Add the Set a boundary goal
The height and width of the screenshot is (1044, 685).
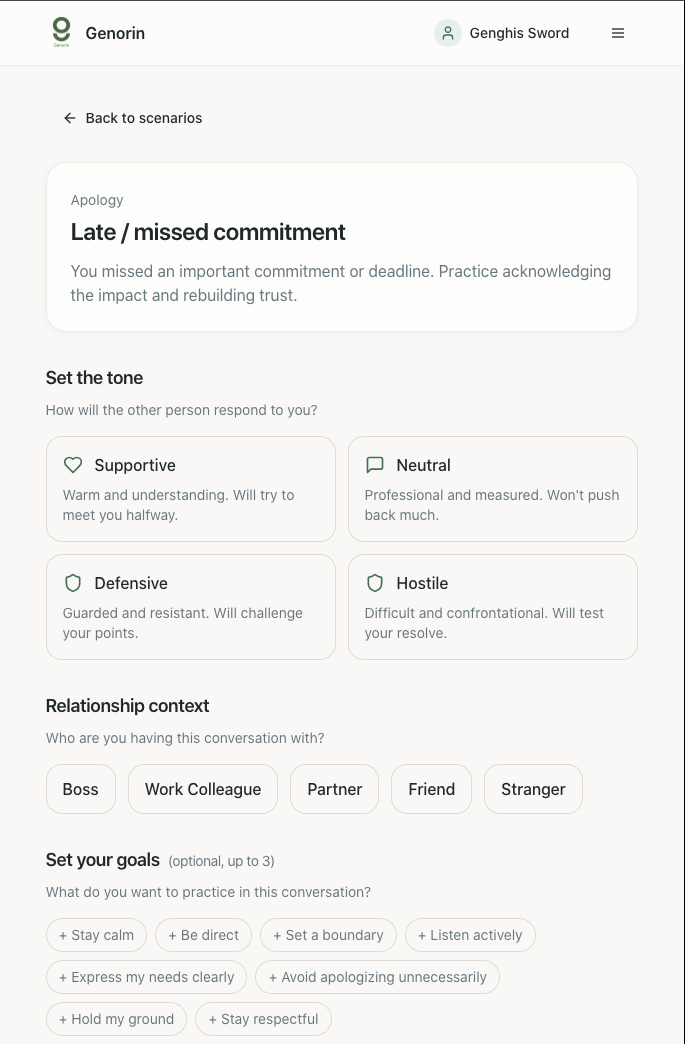click(x=328, y=935)
